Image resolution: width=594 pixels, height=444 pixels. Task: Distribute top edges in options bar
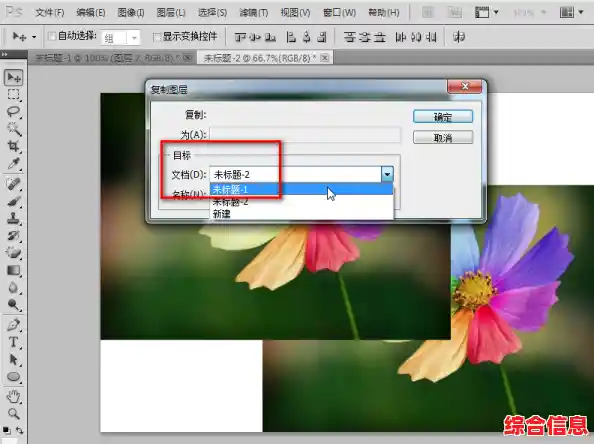[349, 37]
